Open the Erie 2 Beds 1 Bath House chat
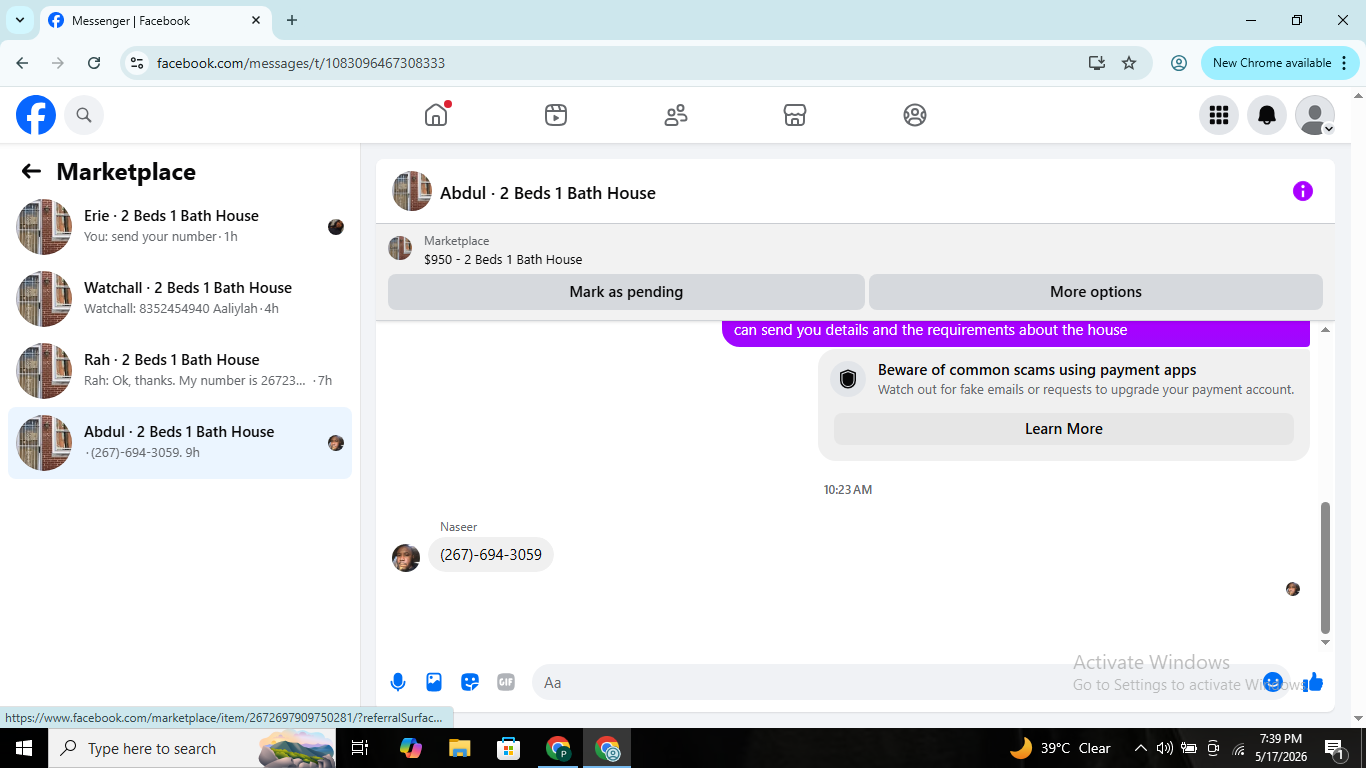1366x768 pixels. [x=180, y=227]
